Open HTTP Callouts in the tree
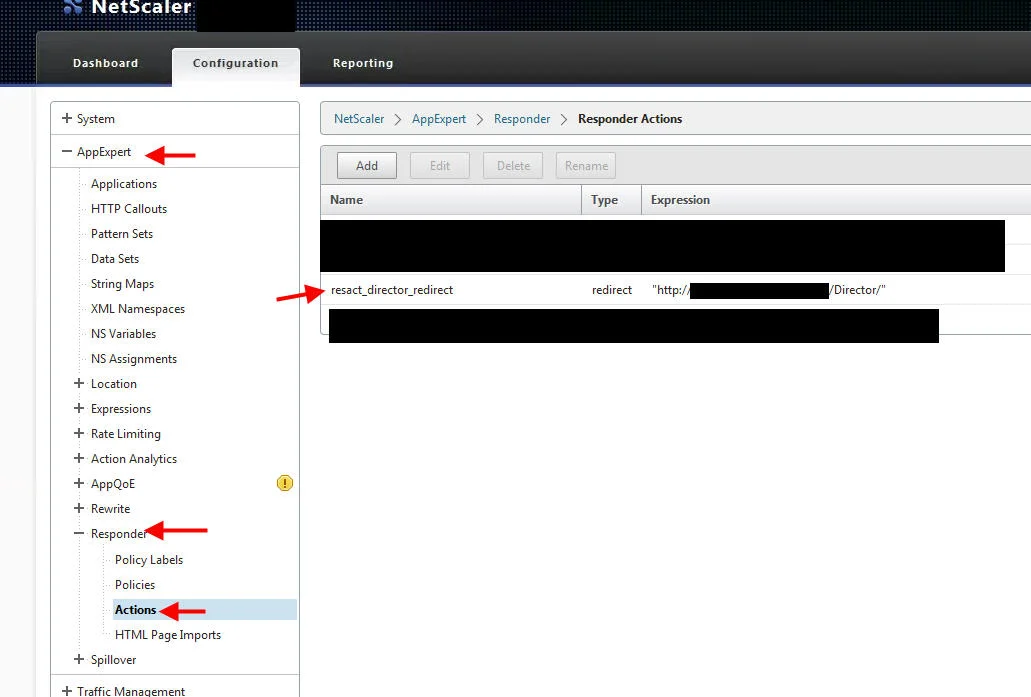The width and height of the screenshot is (1031, 697). coord(129,208)
